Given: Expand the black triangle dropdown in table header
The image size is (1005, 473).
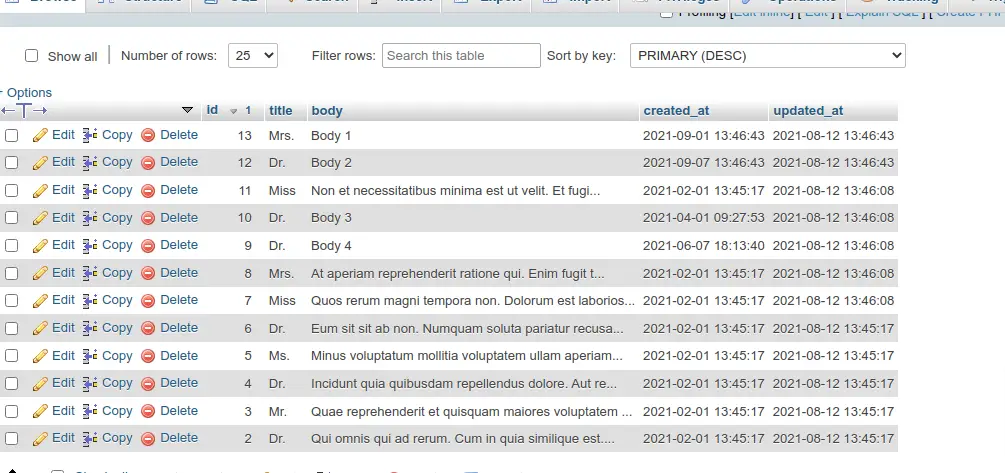Looking at the screenshot, I should click(x=187, y=110).
